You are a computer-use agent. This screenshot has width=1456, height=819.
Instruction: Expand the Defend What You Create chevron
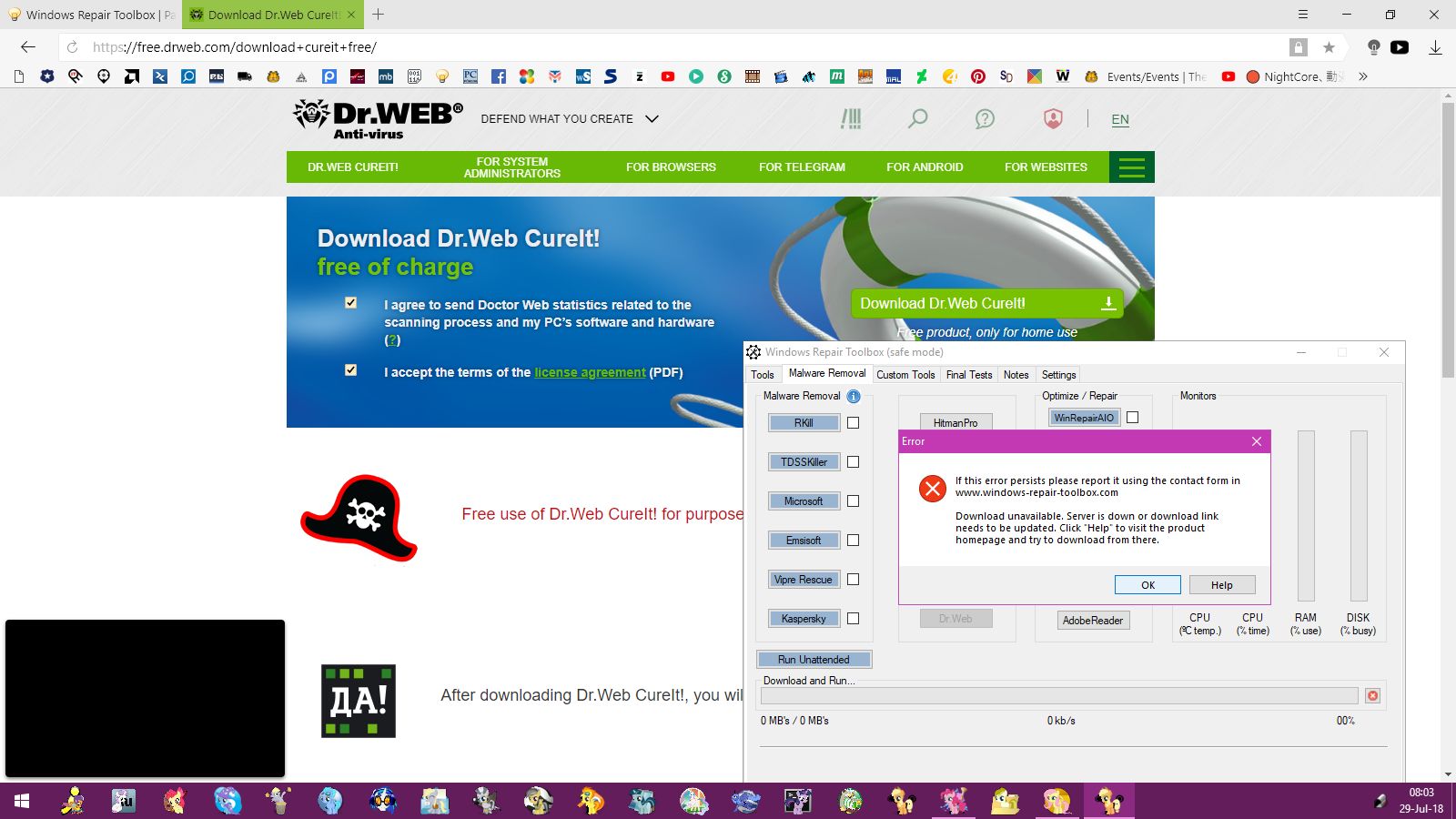pos(652,119)
